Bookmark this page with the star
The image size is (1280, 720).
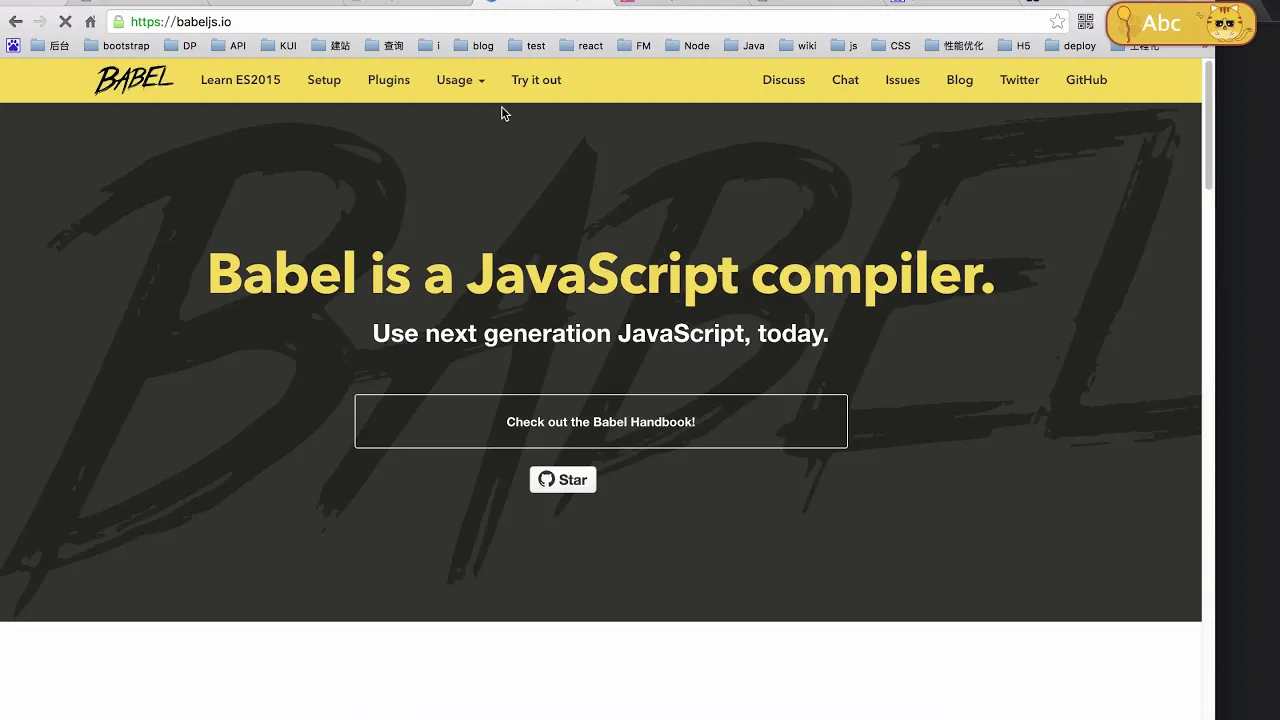click(1057, 21)
